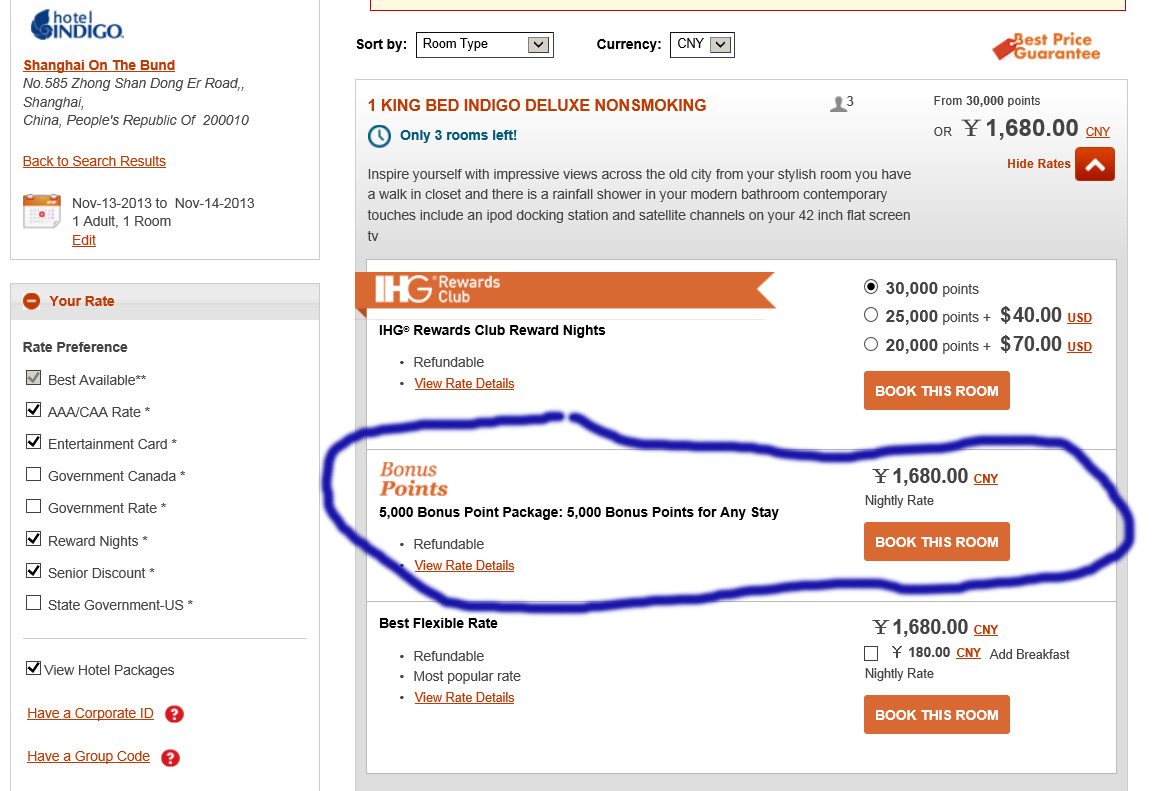The height and width of the screenshot is (791, 1159).
Task: Open the Sort by Room Type dropdown
Action: [x=484, y=44]
